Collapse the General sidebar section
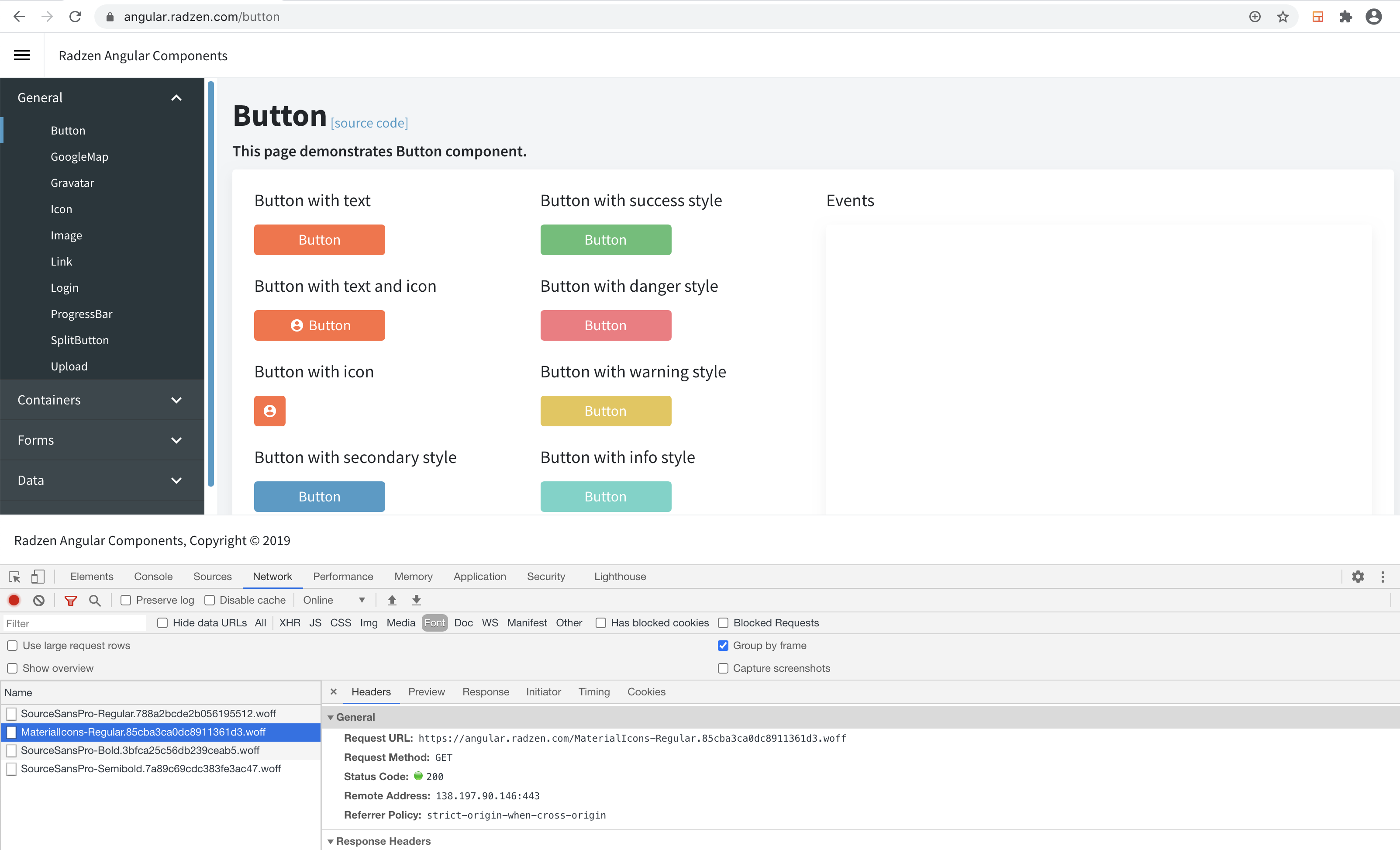Image resolution: width=1400 pixels, height=850 pixels. pyautogui.click(x=102, y=98)
